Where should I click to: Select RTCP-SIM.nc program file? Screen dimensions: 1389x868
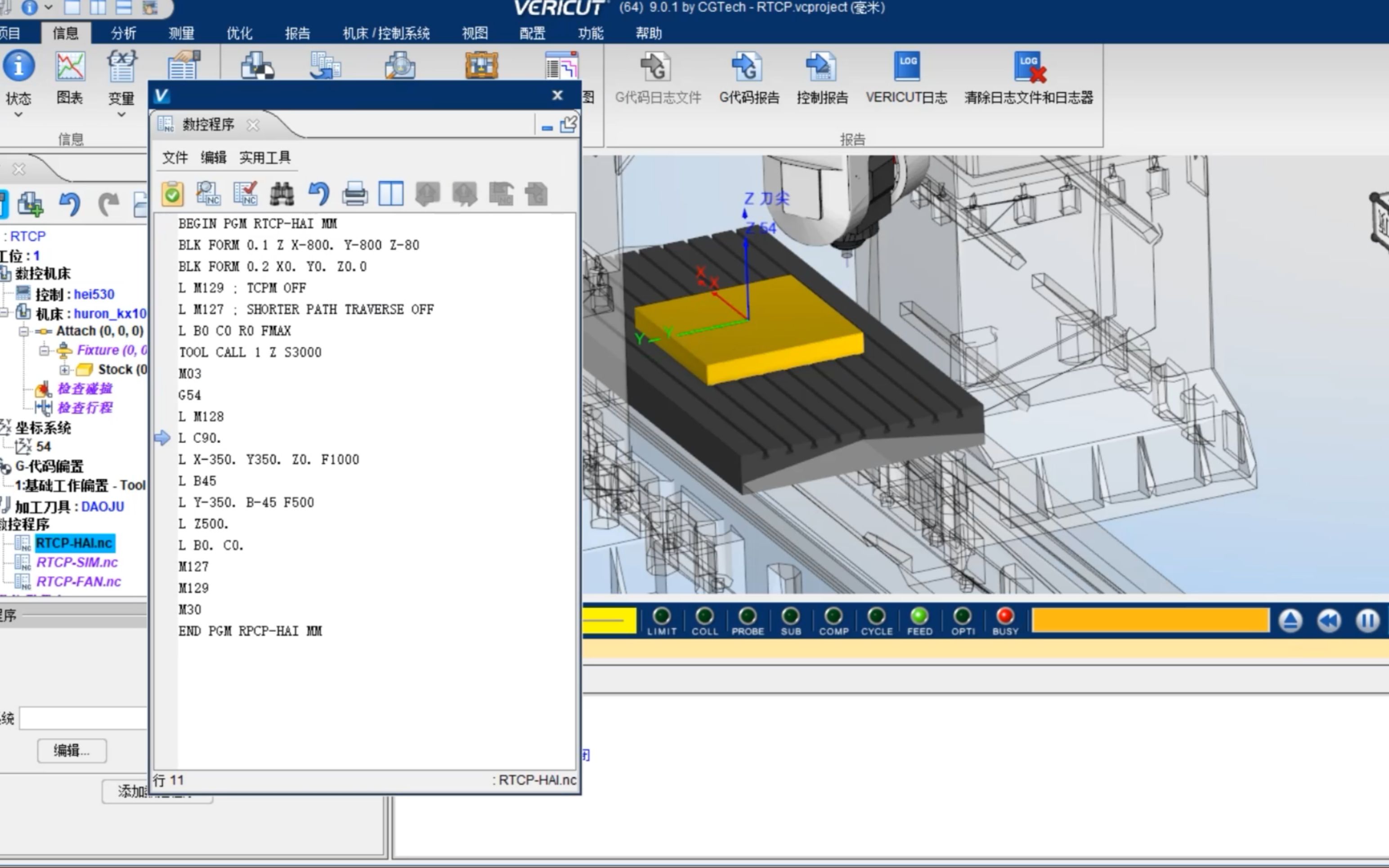point(77,563)
